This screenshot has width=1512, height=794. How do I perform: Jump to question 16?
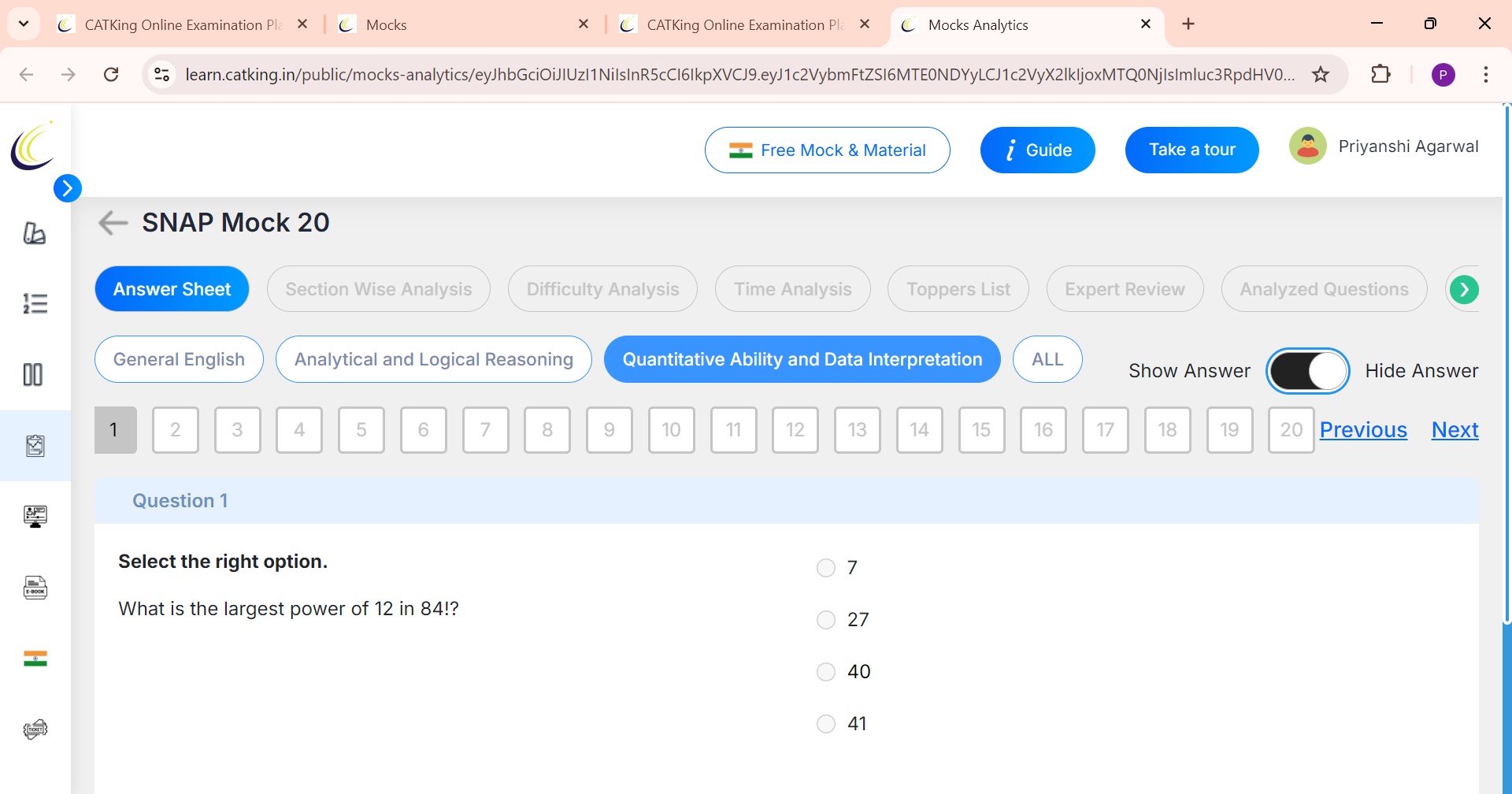pyautogui.click(x=1043, y=430)
